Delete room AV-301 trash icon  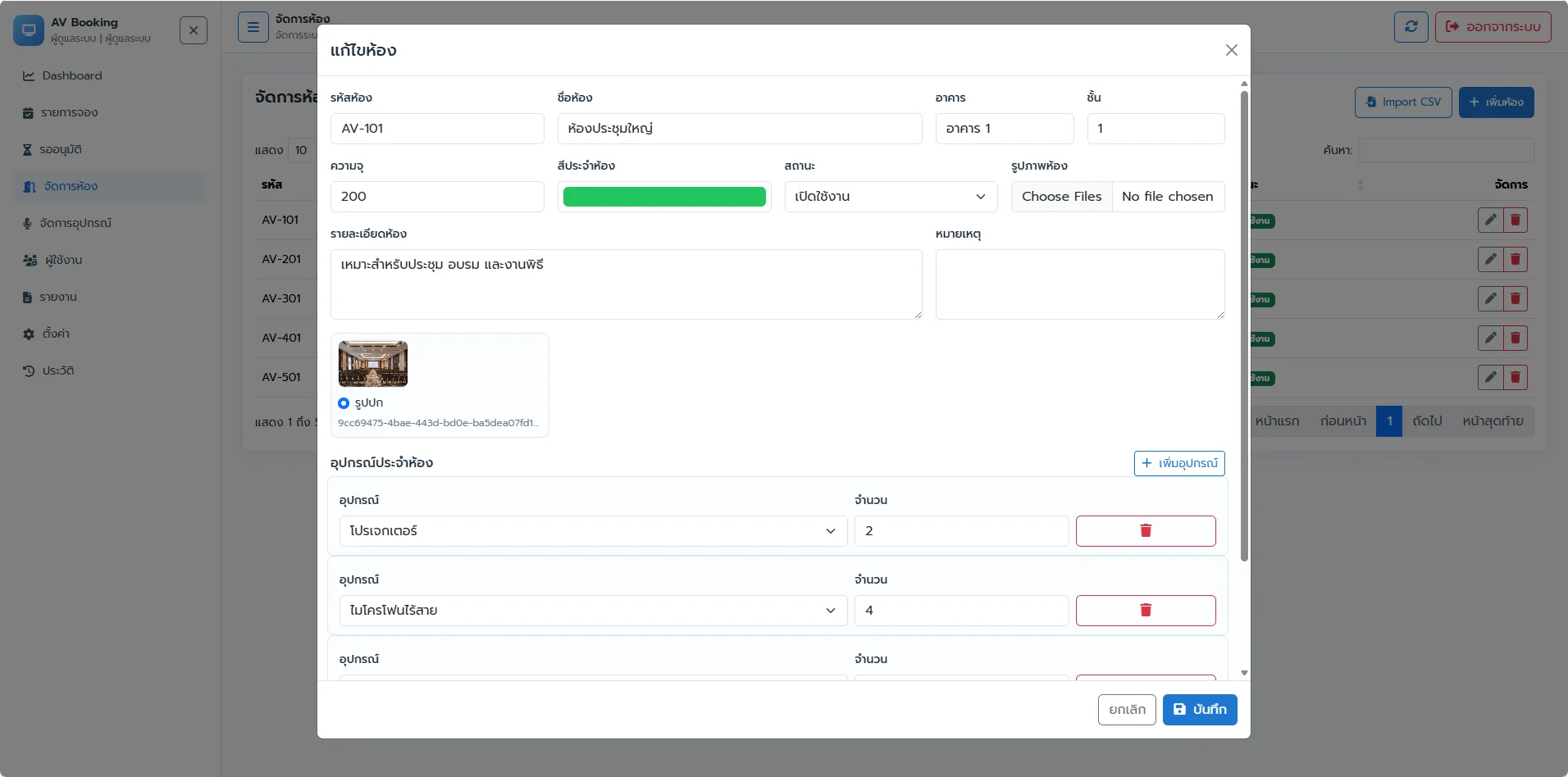(x=1516, y=298)
